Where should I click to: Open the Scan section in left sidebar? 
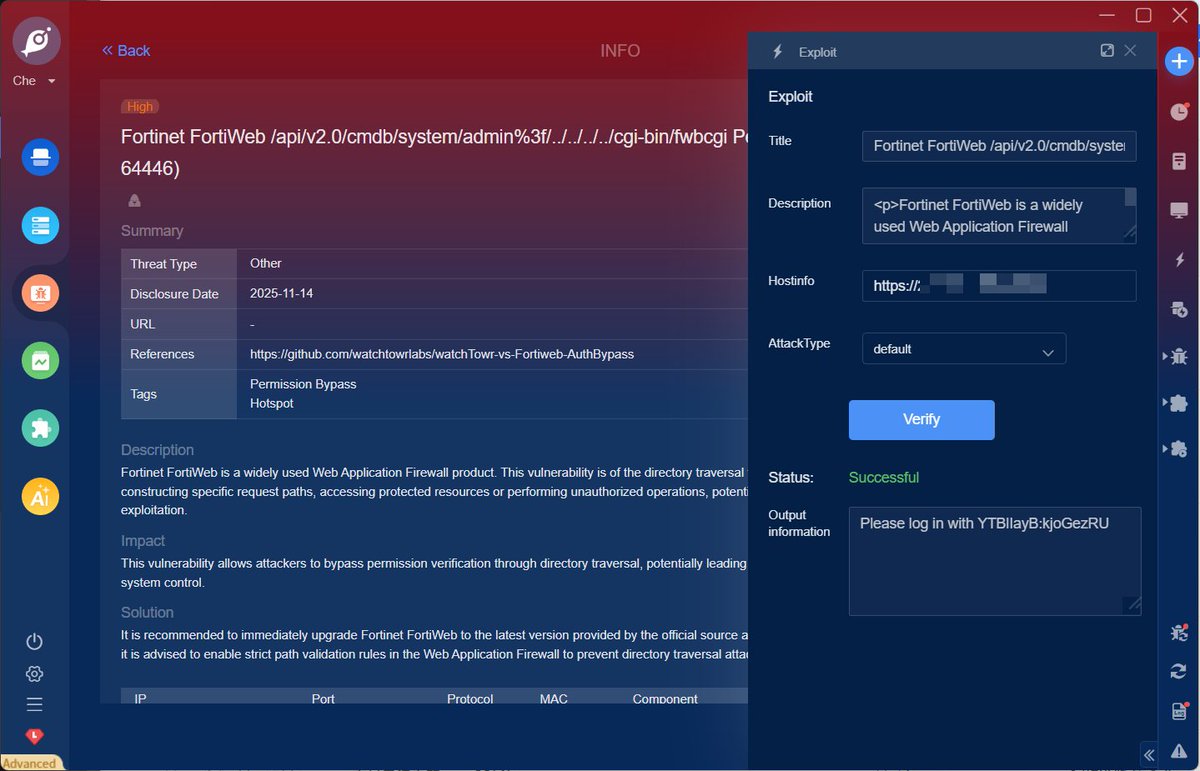click(41, 157)
